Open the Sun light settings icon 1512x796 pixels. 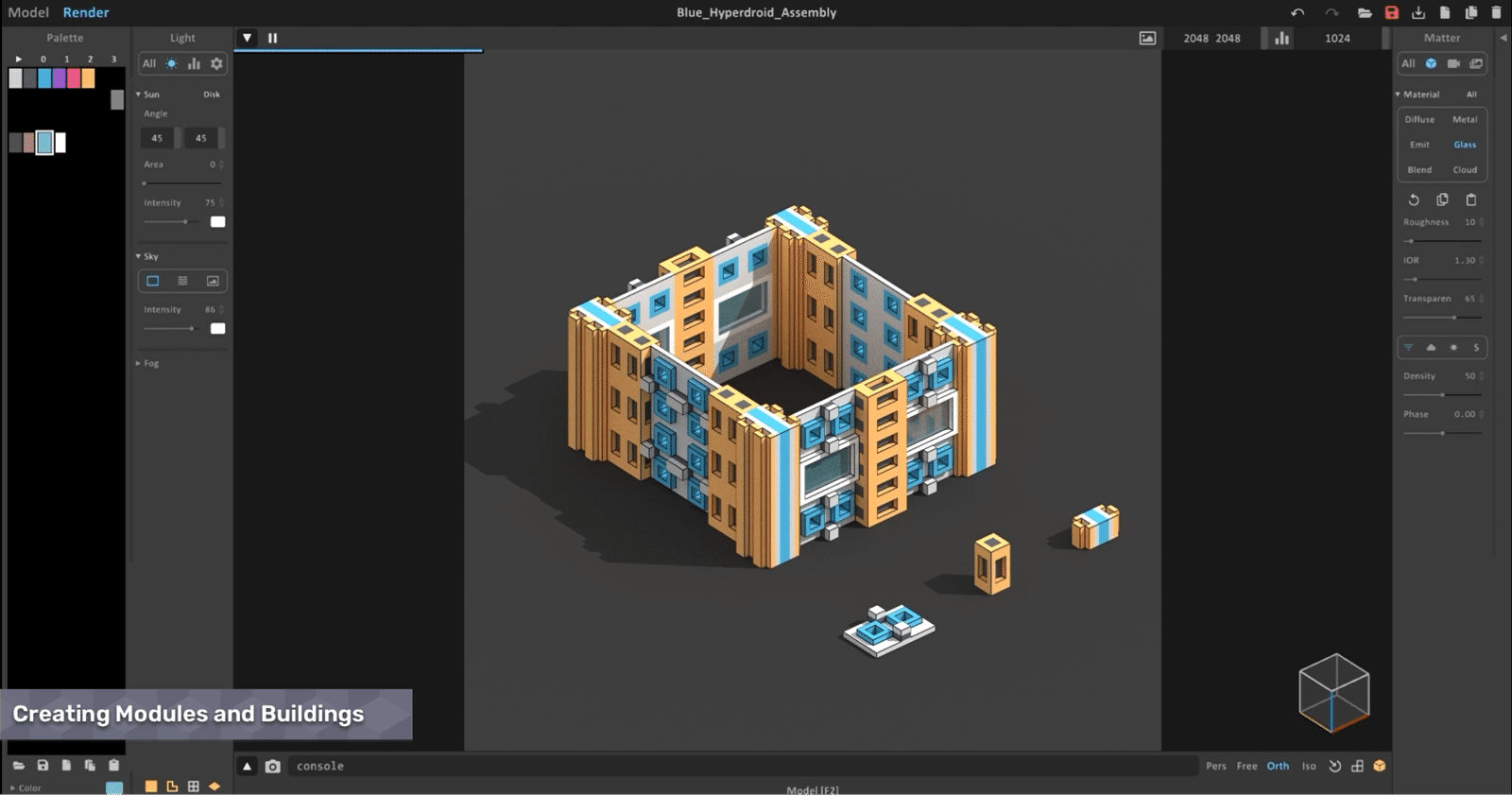171,63
